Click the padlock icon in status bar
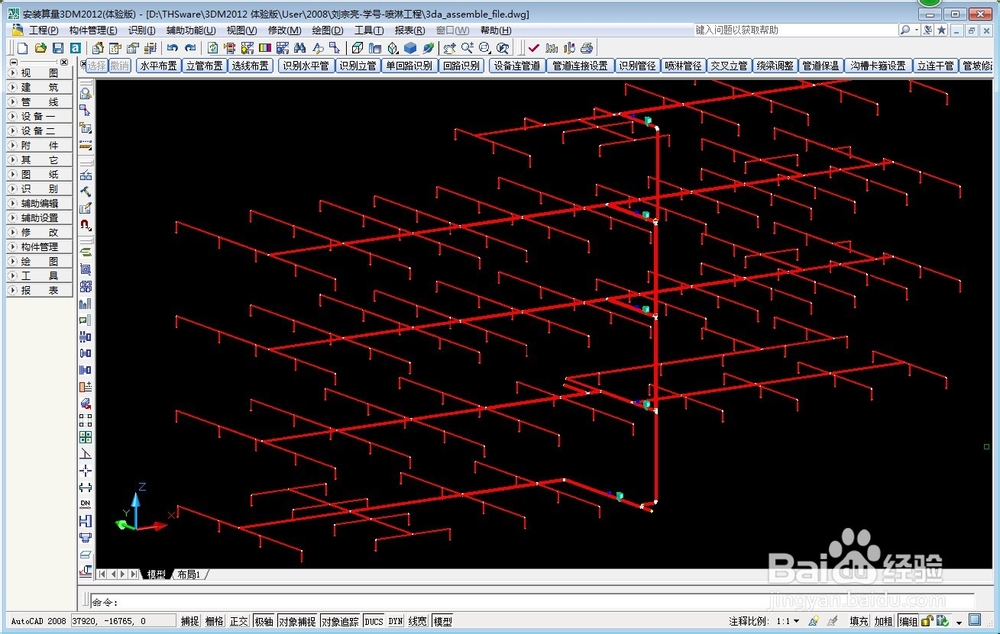This screenshot has height=634, width=1000. [927, 621]
